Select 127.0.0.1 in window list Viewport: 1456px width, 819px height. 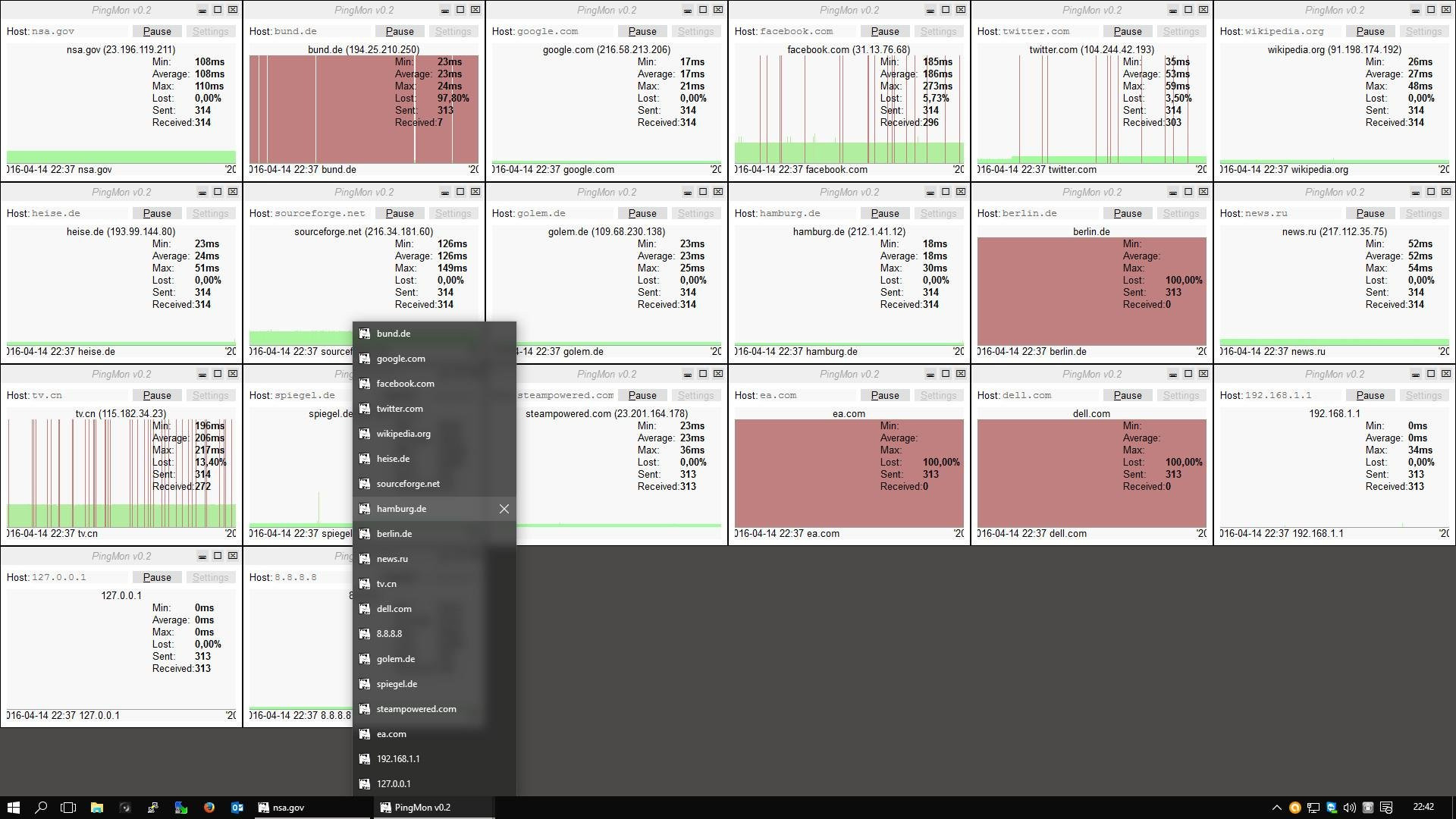(435, 784)
